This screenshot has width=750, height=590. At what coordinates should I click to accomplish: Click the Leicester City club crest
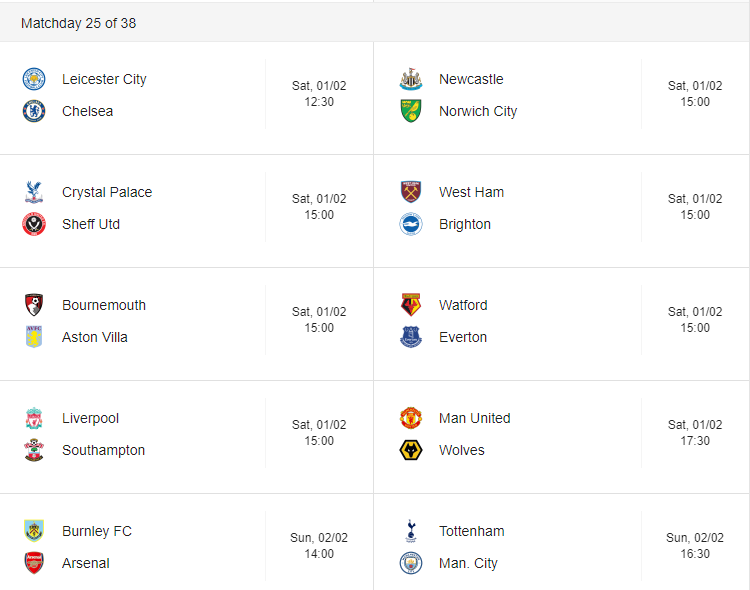(x=34, y=79)
